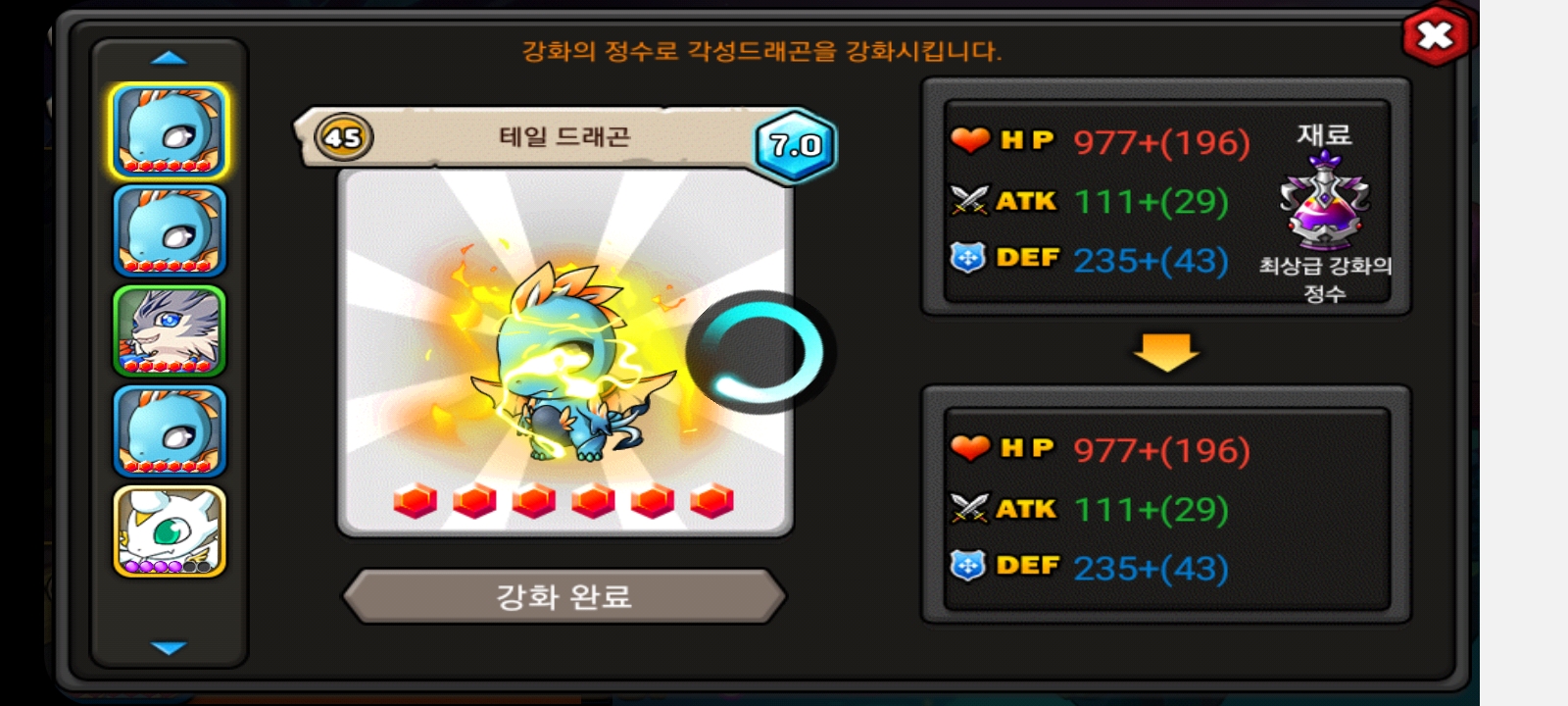Screen dimensions: 1568x706
Task: Select the second blue dragon portrait in list
Action: [170, 231]
